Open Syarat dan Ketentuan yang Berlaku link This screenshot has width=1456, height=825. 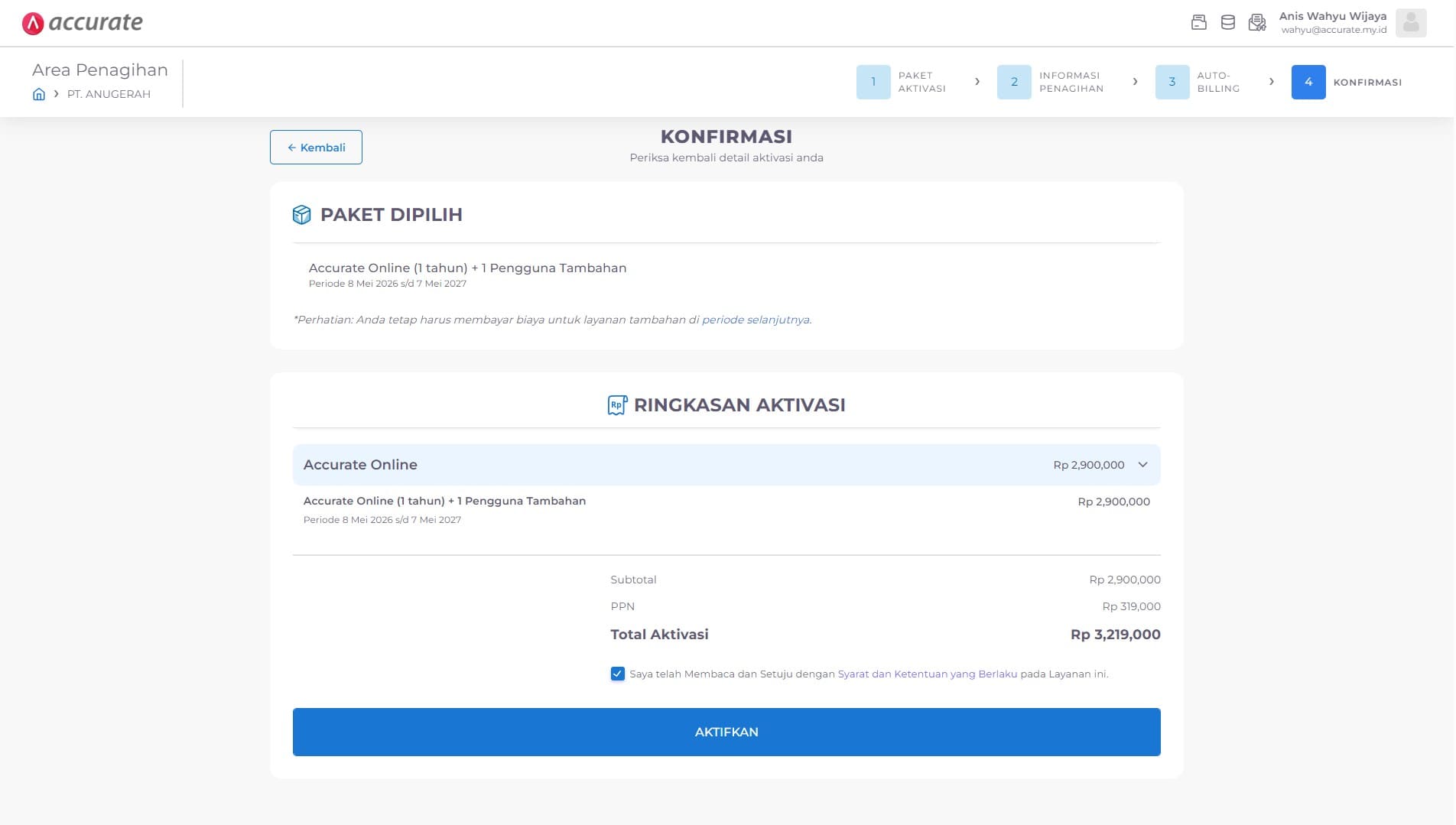point(928,674)
